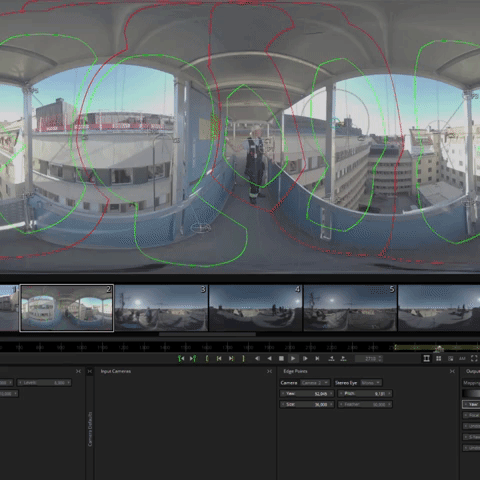Click the Edge Points panel title
Image resolution: width=480 pixels, height=480 pixels.
[295, 371]
